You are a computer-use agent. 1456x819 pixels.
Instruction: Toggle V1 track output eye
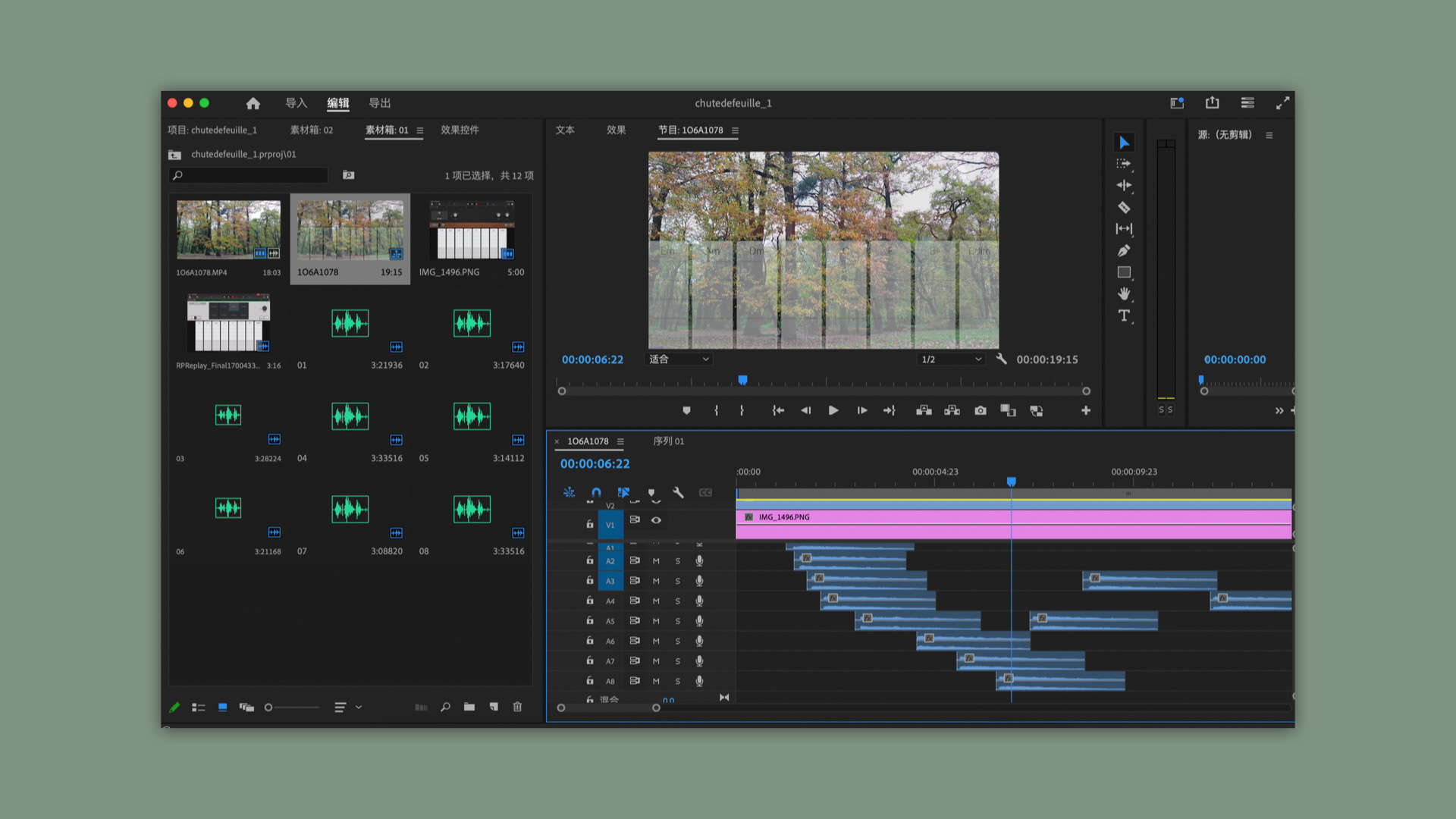pos(656,520)
